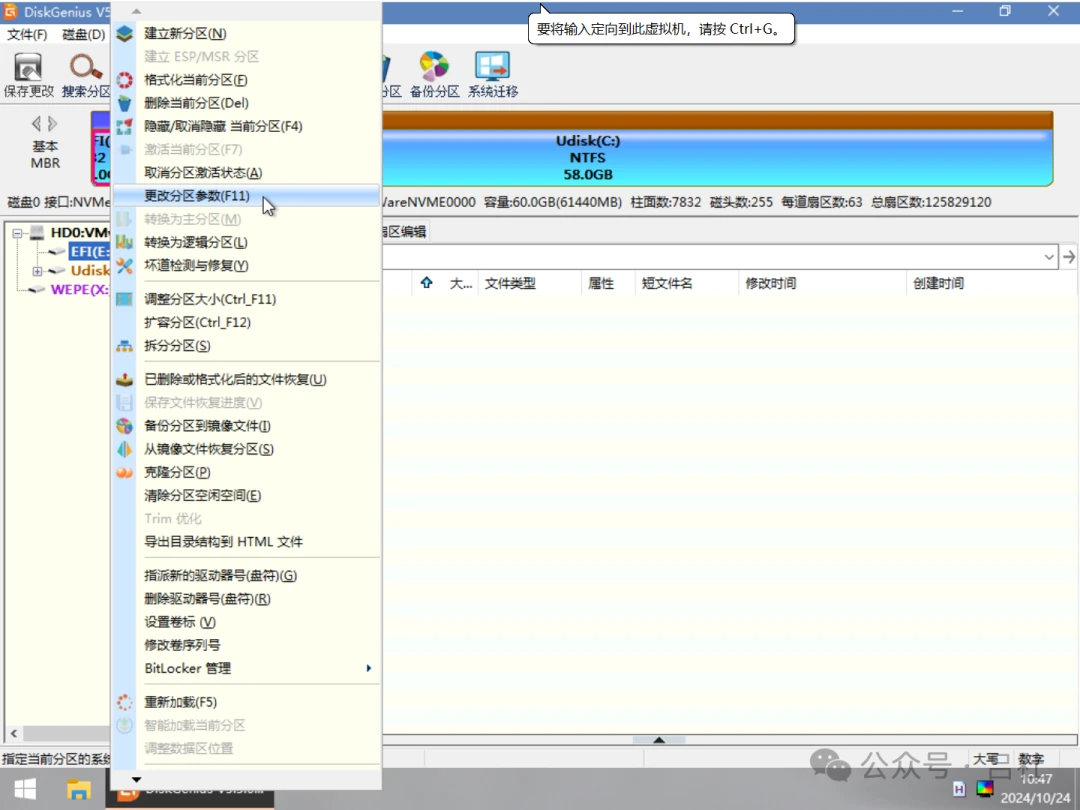Sort by 文件类型 column header
The image size is (1080, 810).
510,284
